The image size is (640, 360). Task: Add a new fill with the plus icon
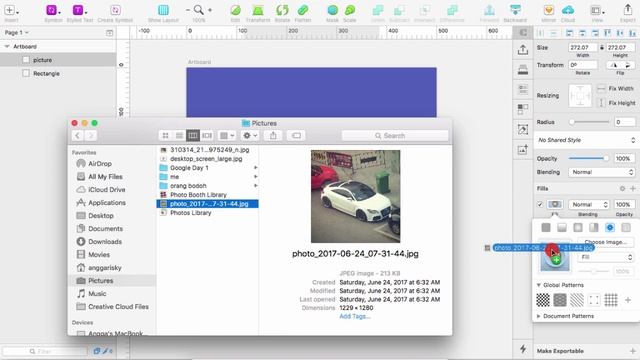click(633, 189)
